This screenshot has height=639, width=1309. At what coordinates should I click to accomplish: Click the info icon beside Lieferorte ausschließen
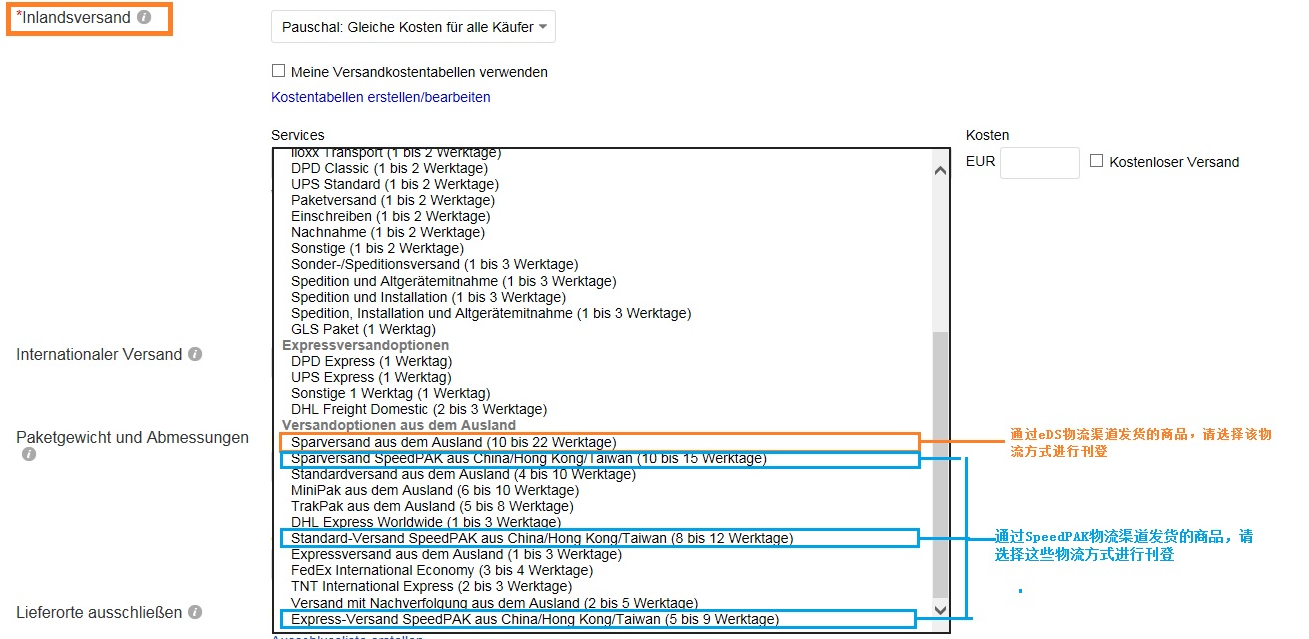click(195, 612)
